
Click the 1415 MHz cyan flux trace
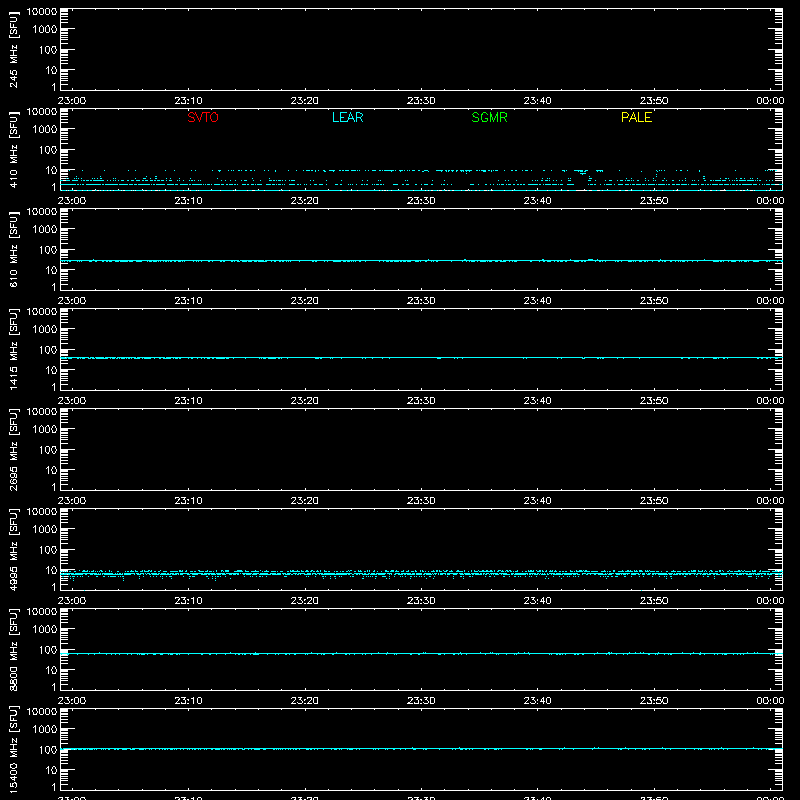click(x=421, y=358)
